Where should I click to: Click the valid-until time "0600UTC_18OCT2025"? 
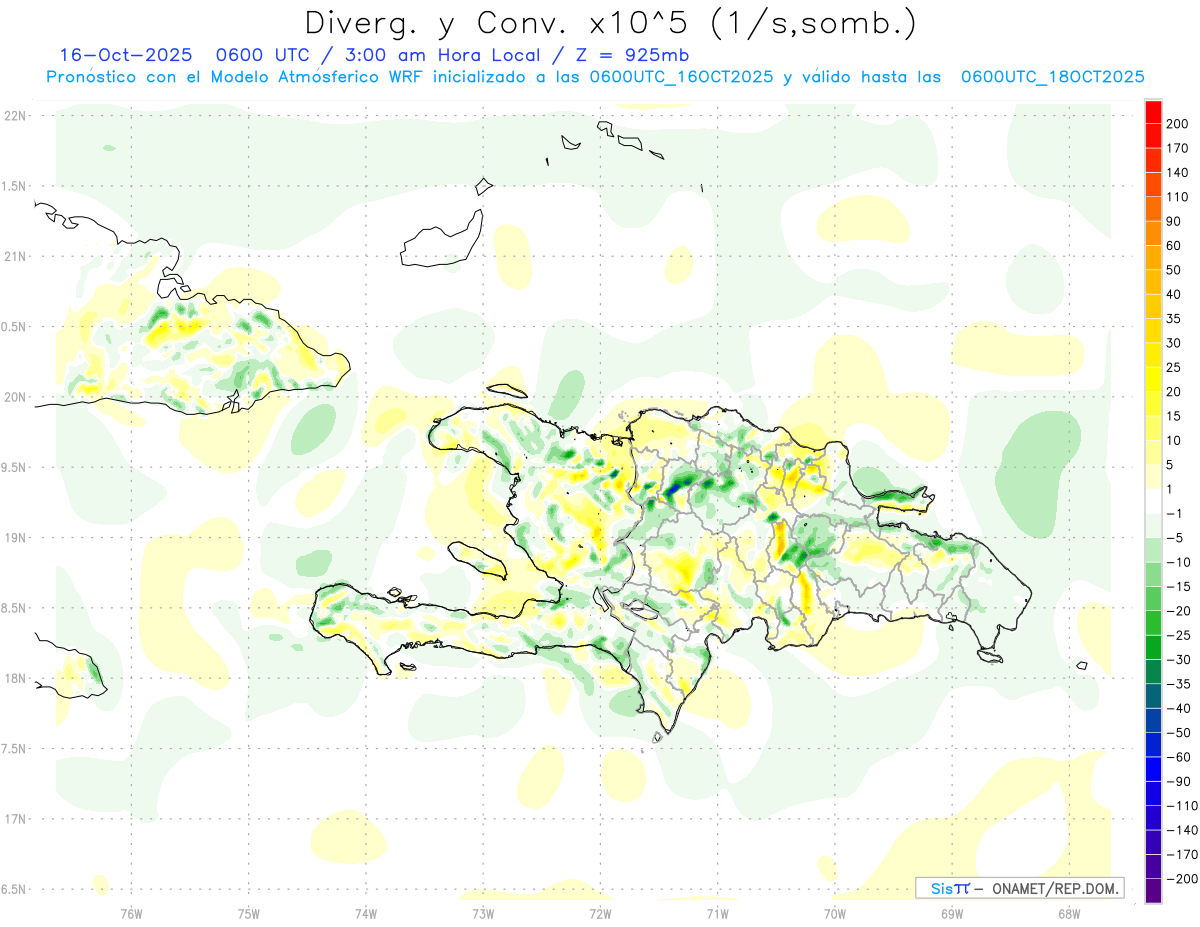[1052, 77]
